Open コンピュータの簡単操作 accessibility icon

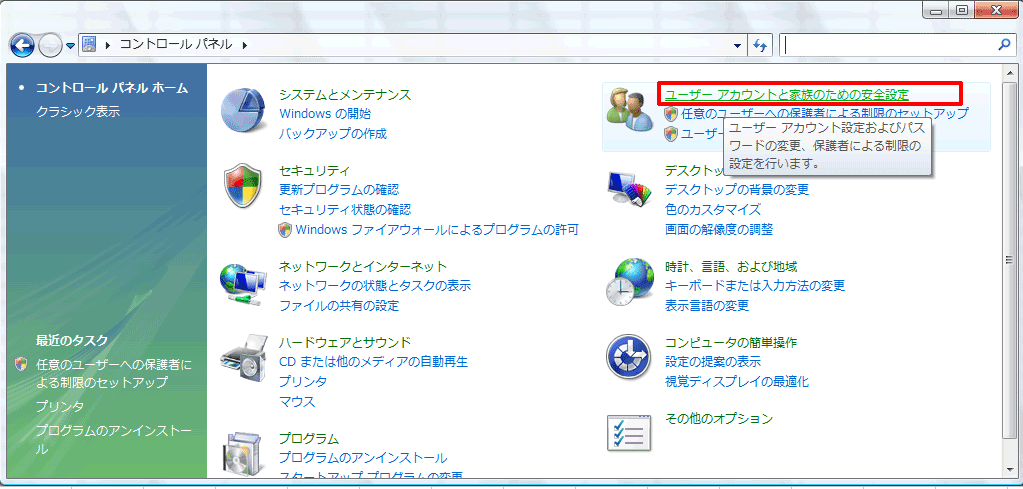(629, 357)
